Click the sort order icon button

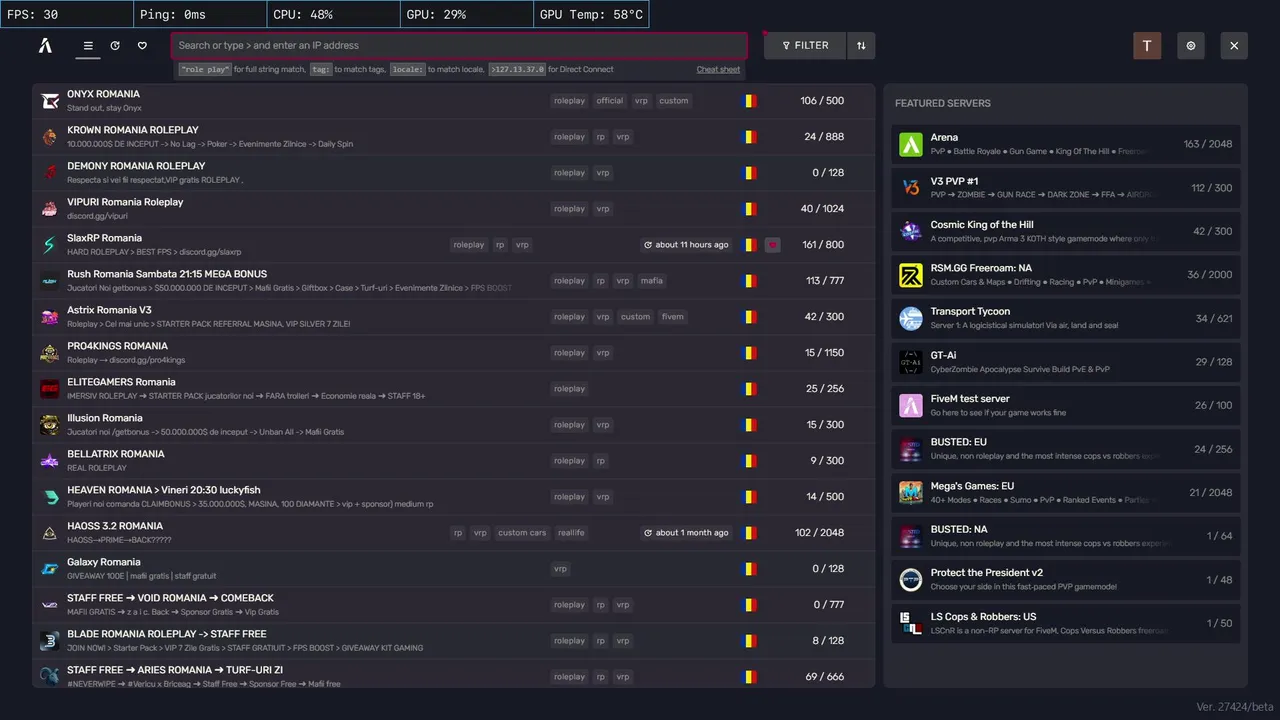point(861,45)
